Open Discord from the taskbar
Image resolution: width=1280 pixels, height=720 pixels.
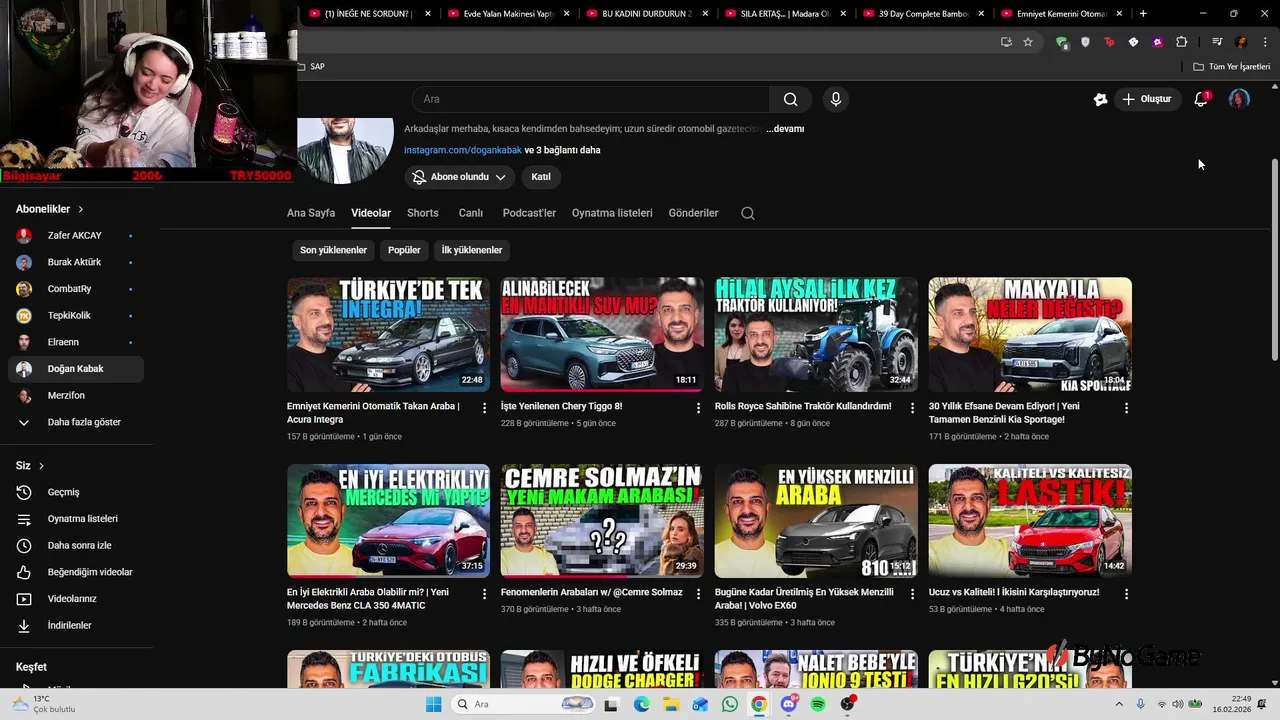(788, 704)
